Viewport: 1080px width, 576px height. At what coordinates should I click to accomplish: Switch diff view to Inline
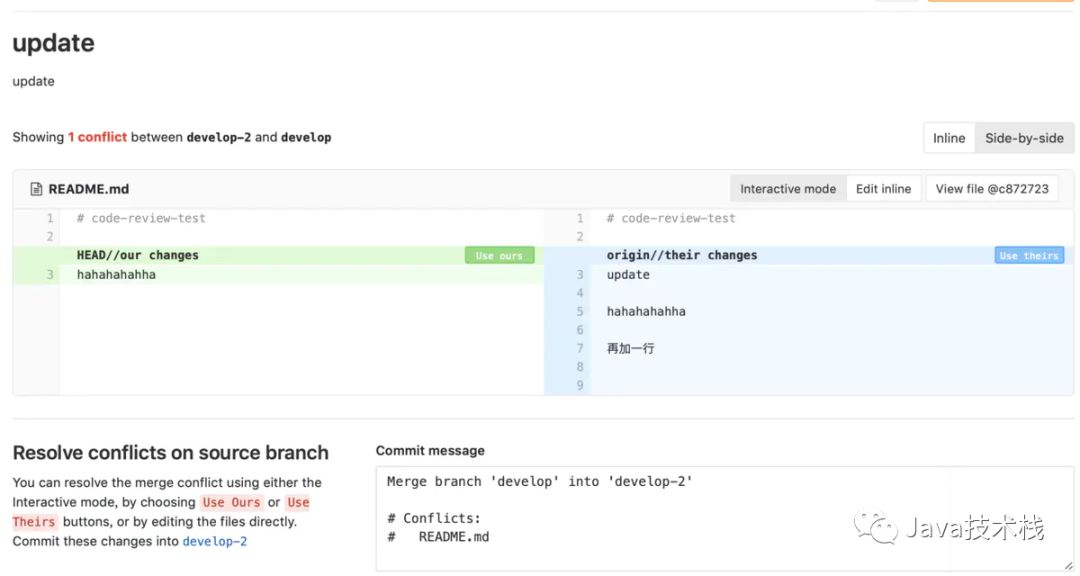(949, 138)
